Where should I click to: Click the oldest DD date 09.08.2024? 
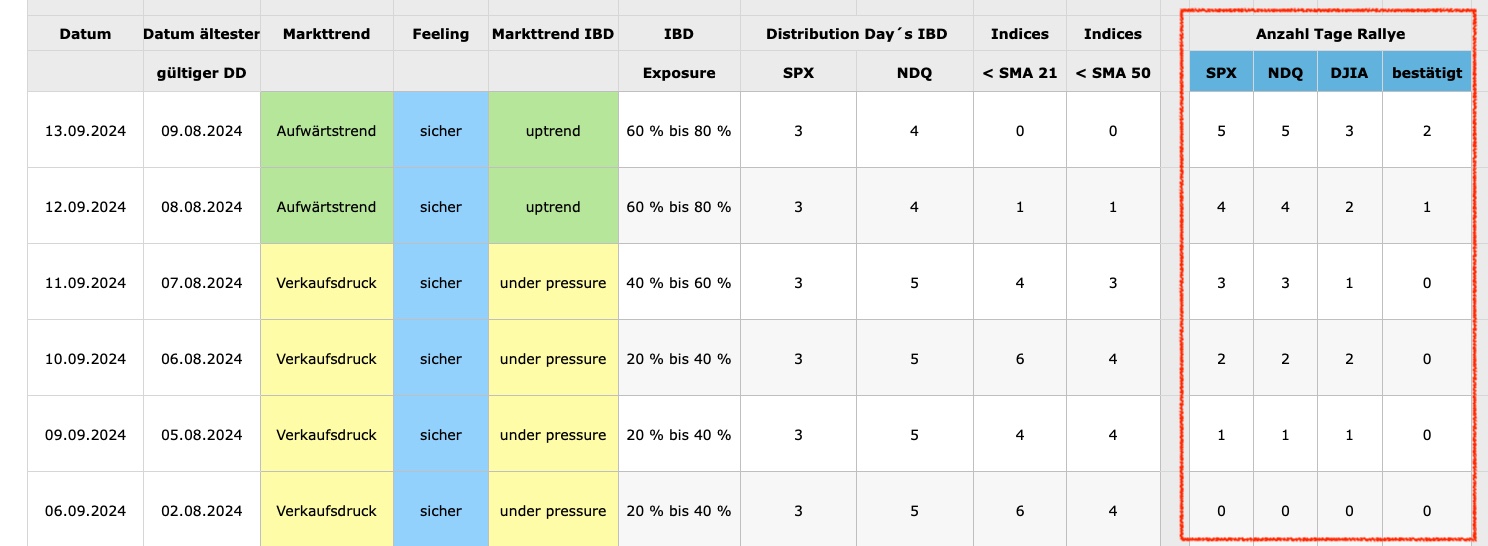pos(202,131)
